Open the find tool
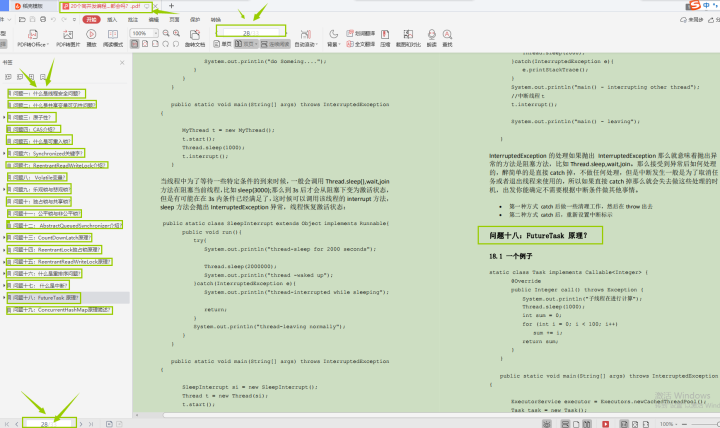This screenshot has width=720, height=428. pos(447,39)
